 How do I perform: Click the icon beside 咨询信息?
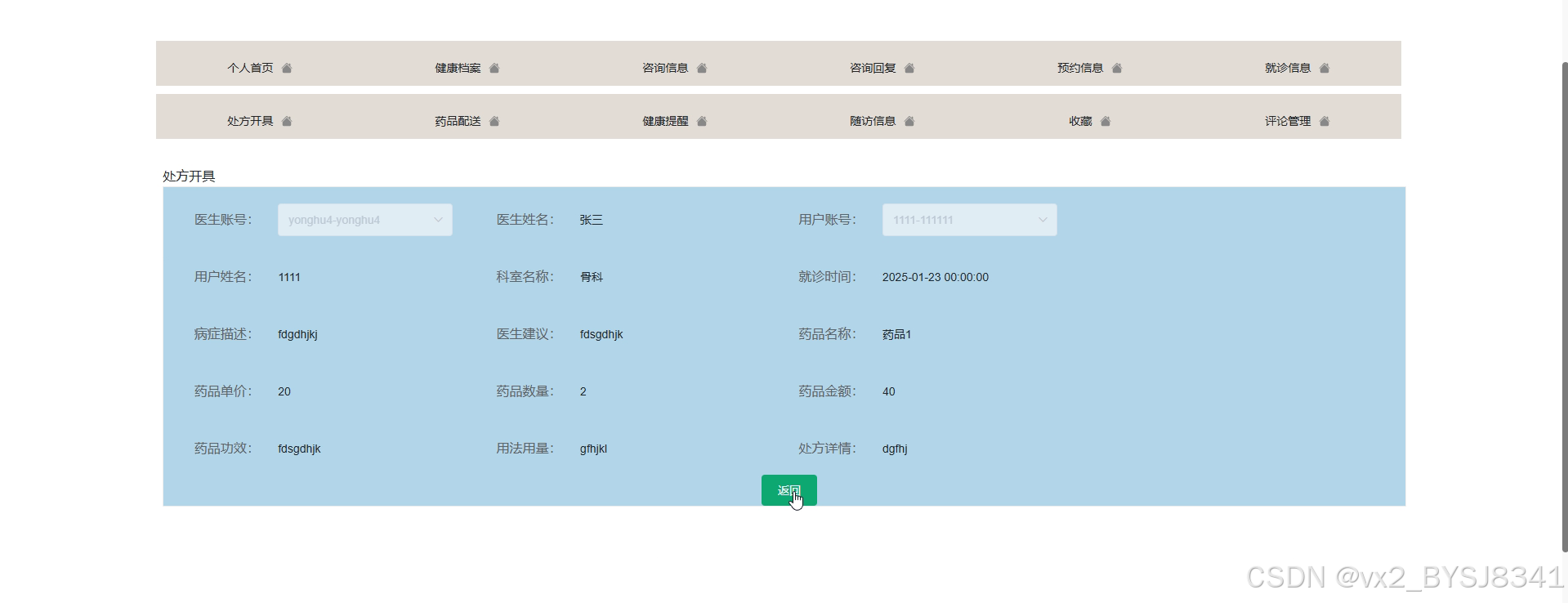click(x=702, y=68)
